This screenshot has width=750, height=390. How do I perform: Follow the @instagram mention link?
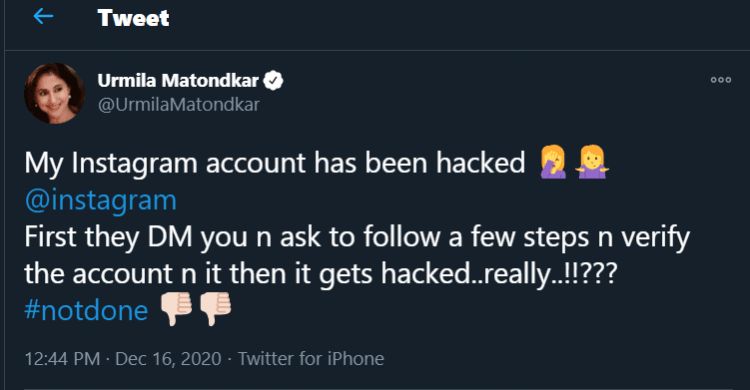click(x=100, y=201)
